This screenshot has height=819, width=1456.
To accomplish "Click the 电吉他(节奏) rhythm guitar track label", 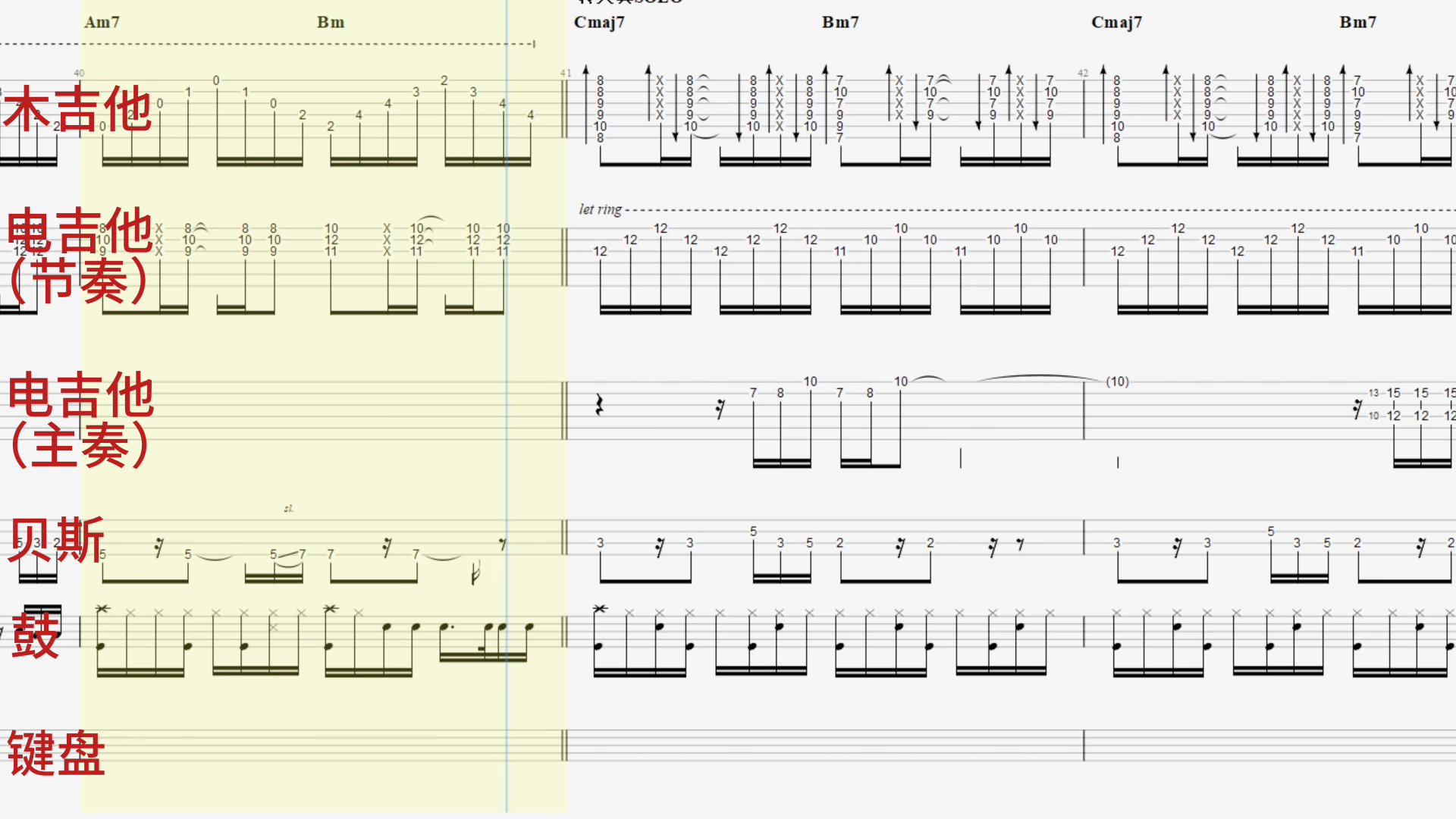I will (80, 256).
